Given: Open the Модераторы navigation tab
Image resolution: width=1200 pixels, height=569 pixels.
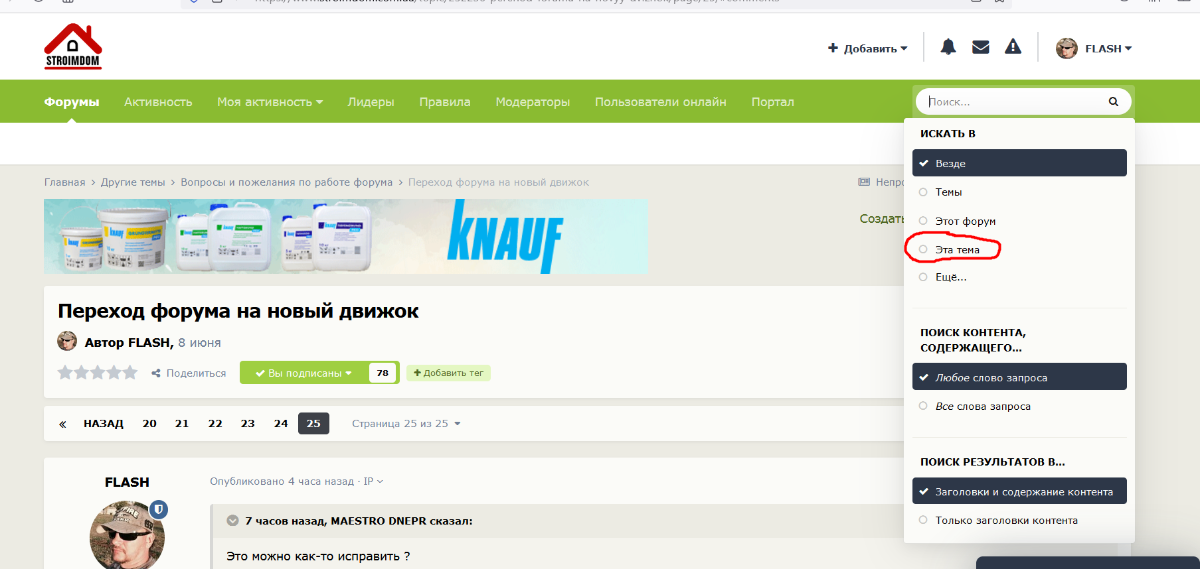Looking at the screenshot, I should click(533, 102).
